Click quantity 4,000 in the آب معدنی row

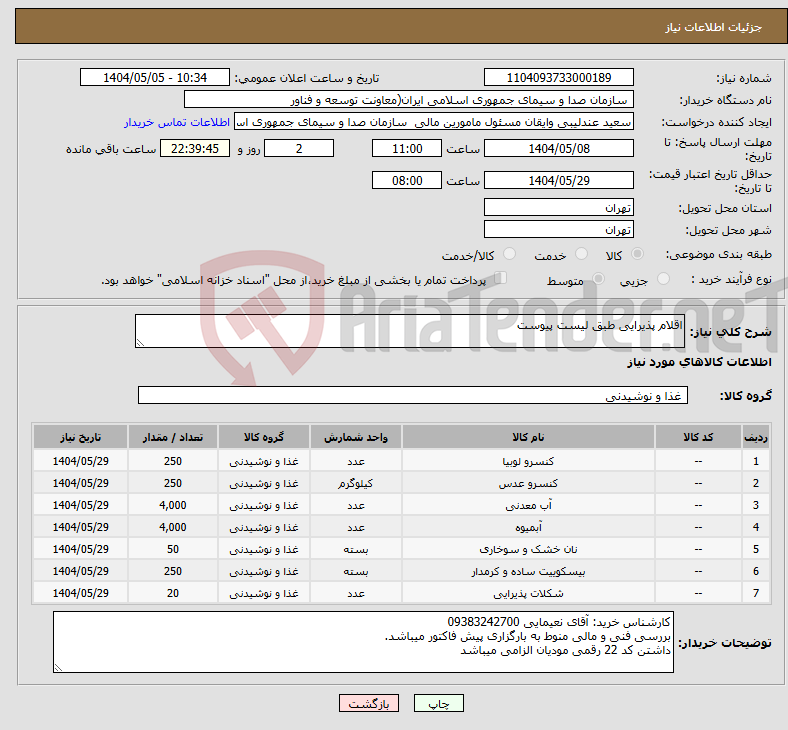coord(173,505)
